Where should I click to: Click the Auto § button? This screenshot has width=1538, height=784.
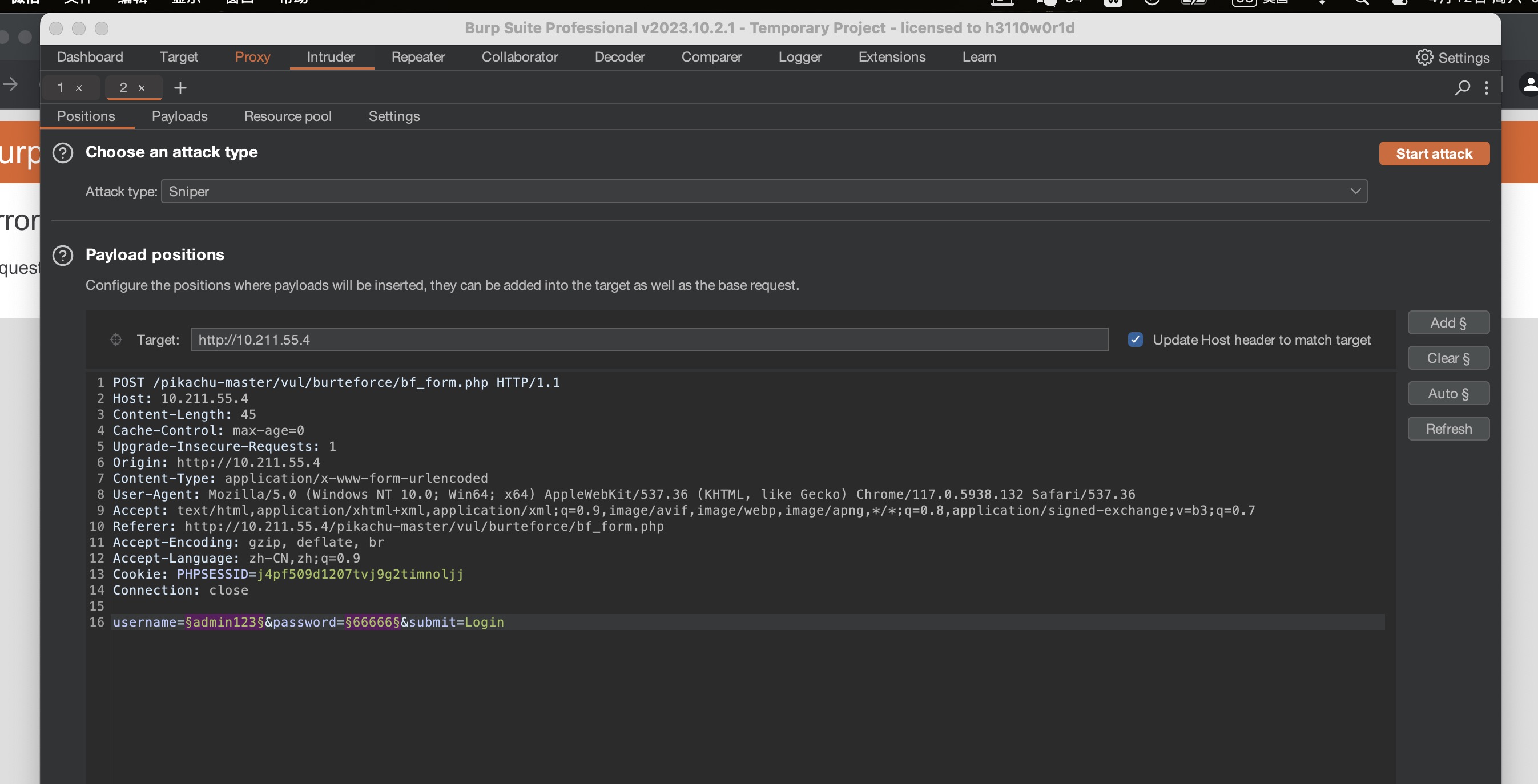pyautogui.click(x=1448, y=393)
